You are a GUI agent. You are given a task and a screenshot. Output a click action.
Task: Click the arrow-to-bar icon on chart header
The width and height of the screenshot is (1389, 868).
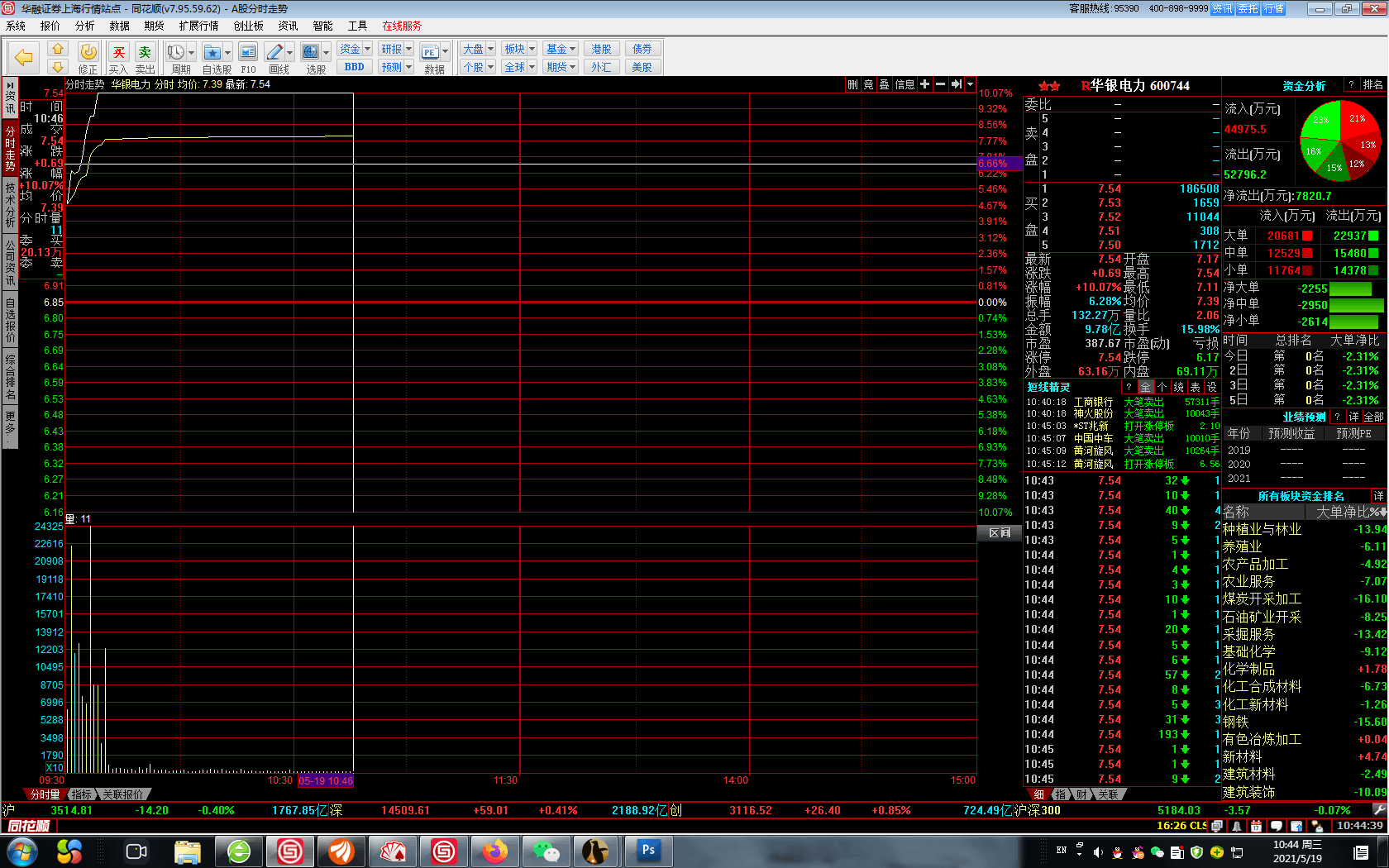tap(956, 84)
